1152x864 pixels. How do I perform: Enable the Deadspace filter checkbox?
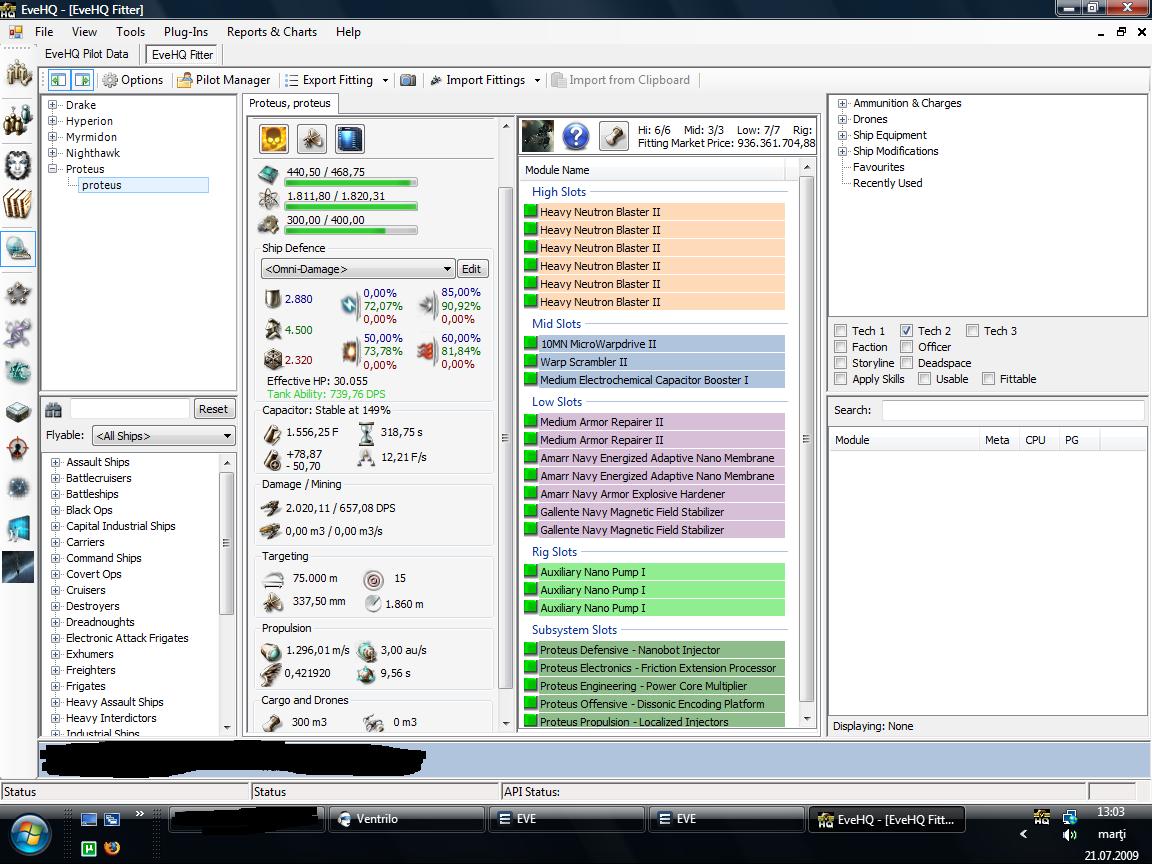(x=907, y=363)
